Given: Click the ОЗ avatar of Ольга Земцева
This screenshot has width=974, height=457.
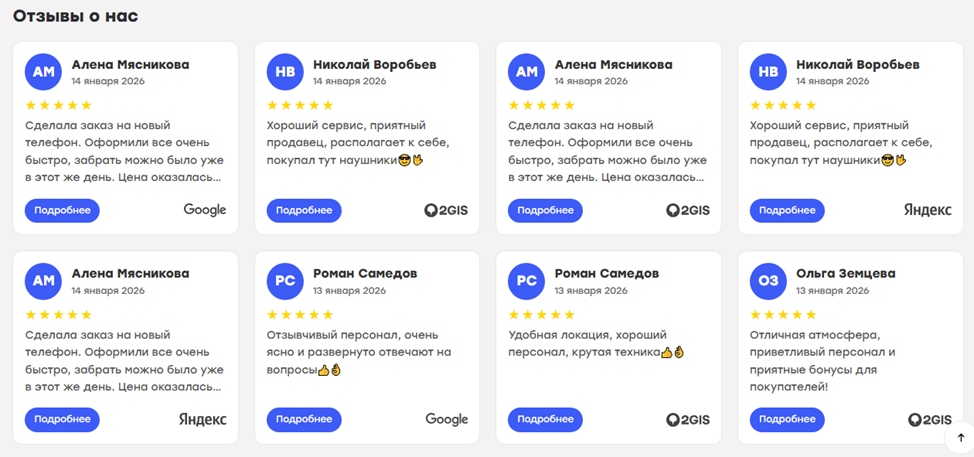Looking at the screenshot, I should point(768,281).
